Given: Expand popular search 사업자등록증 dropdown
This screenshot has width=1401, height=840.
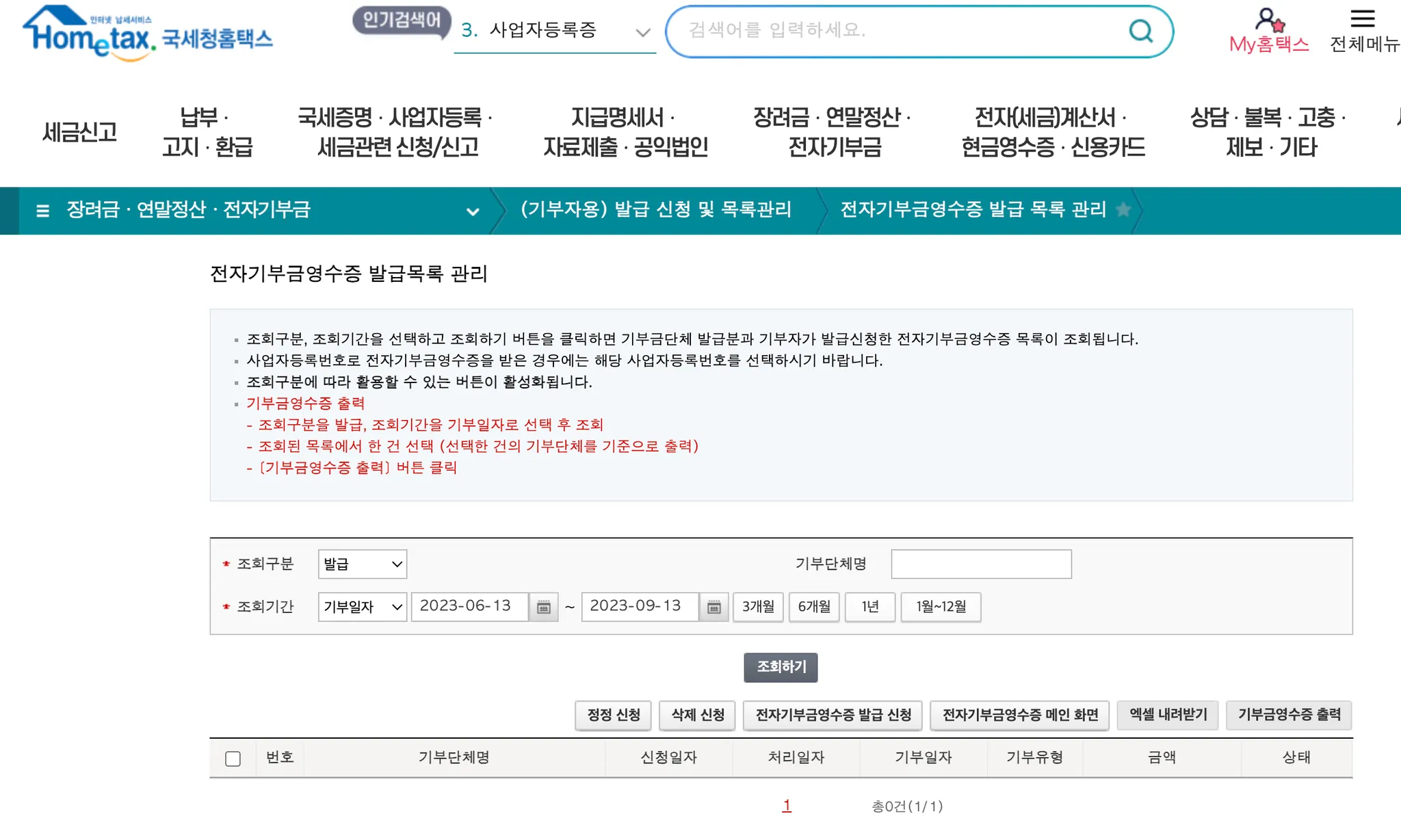Looking at the screenshot, I should [642, 32].
